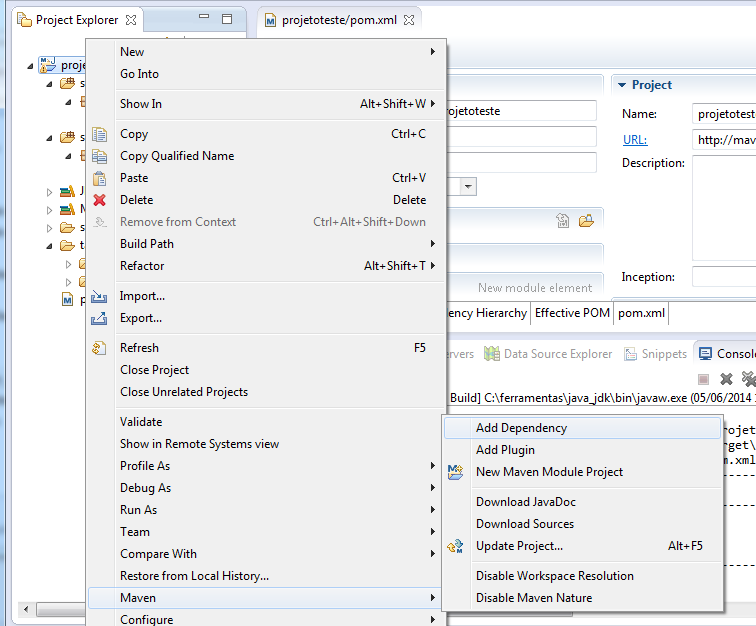Click the Copy icon in context menu
756x626 pixels.
click(99, 134)
